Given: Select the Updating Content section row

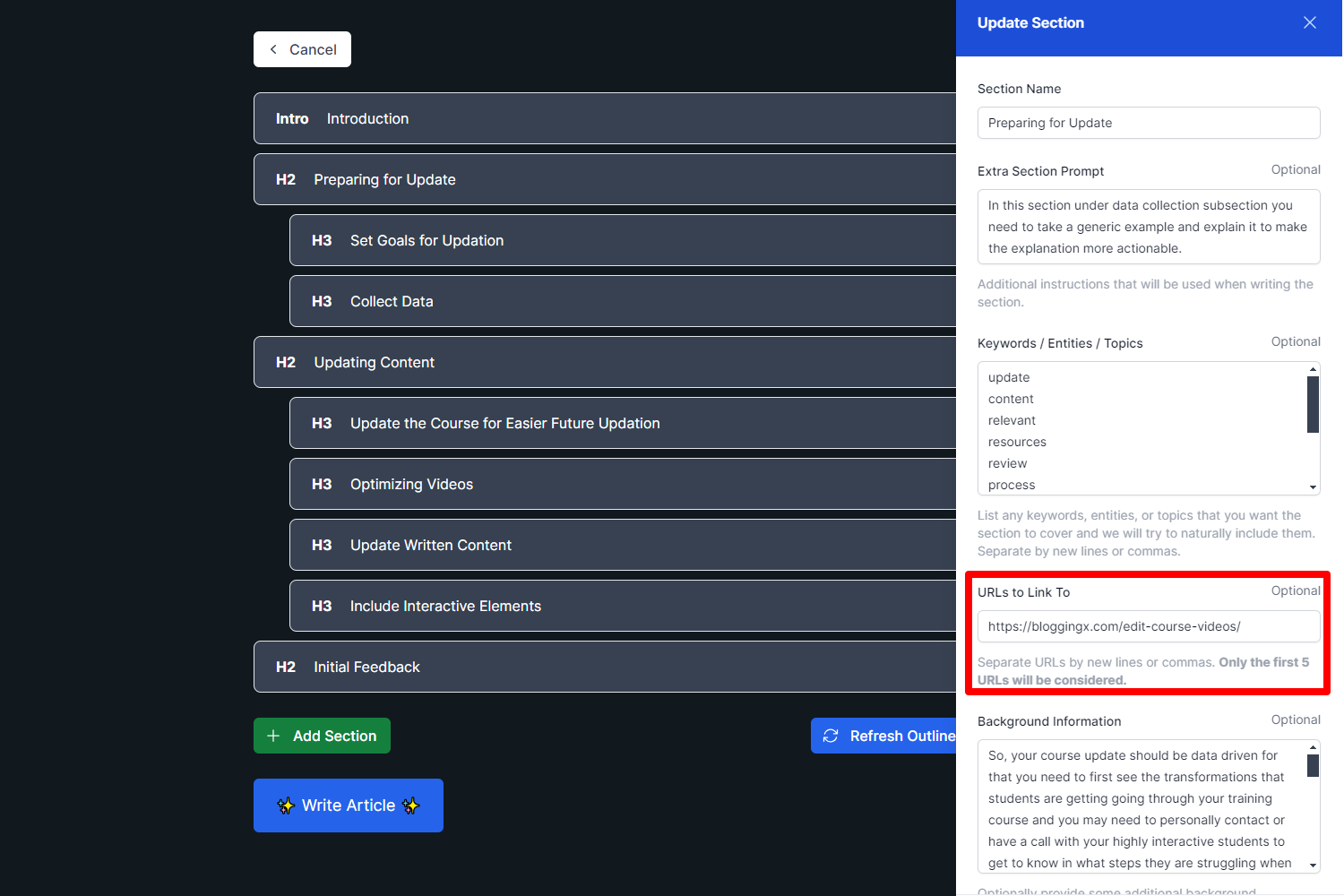Looking at the screenshot, I should tap(538, 362).
